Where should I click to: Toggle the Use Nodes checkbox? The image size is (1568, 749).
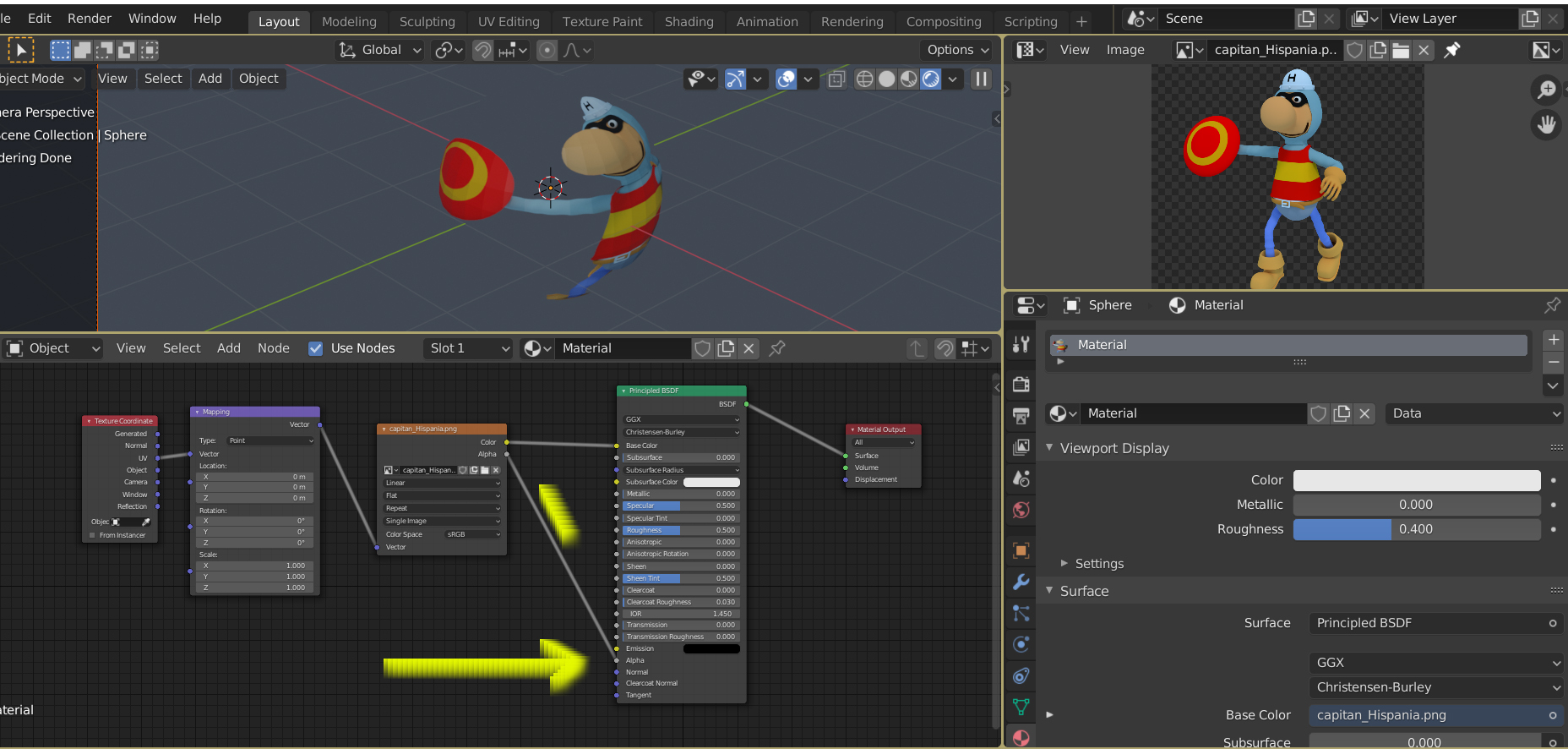pyautogui.click(x=316, y=348)
